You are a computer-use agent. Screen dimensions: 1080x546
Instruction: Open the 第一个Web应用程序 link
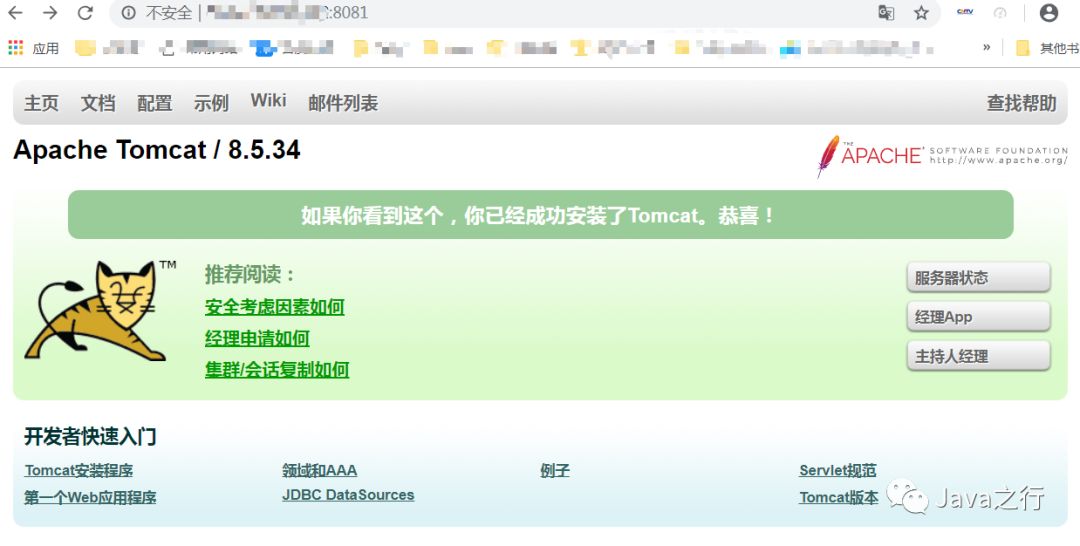tap(90, 497)
